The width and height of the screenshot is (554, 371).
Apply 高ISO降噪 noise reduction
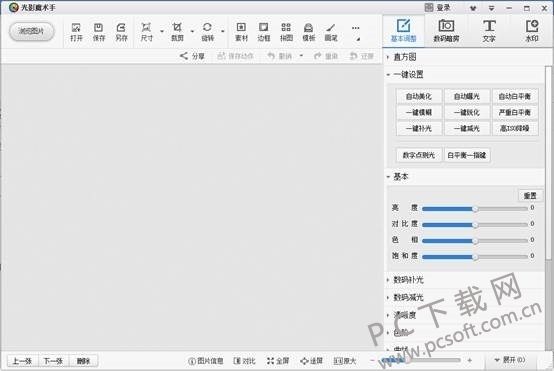[515, 128]
